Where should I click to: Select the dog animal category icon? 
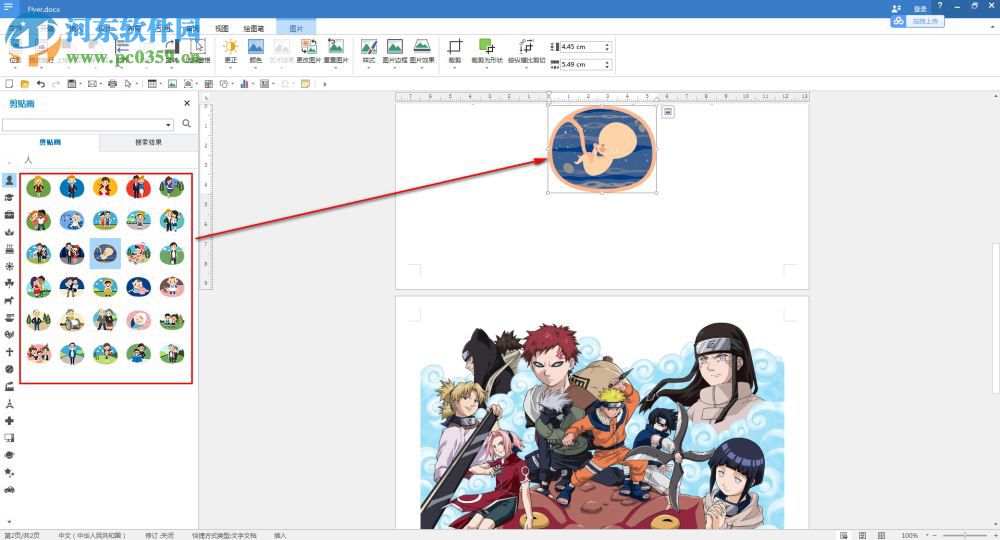pos(10,300)
